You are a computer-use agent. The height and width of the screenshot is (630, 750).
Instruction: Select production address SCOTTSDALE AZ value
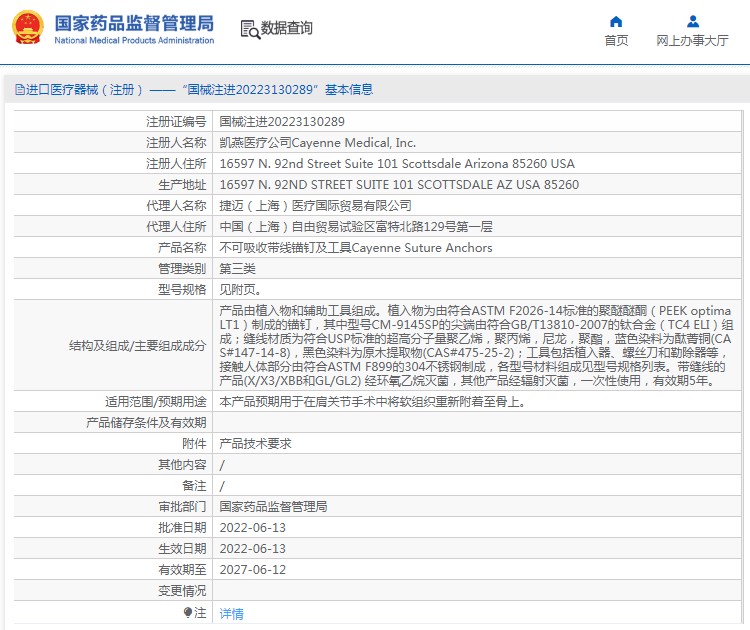[399, 185]
